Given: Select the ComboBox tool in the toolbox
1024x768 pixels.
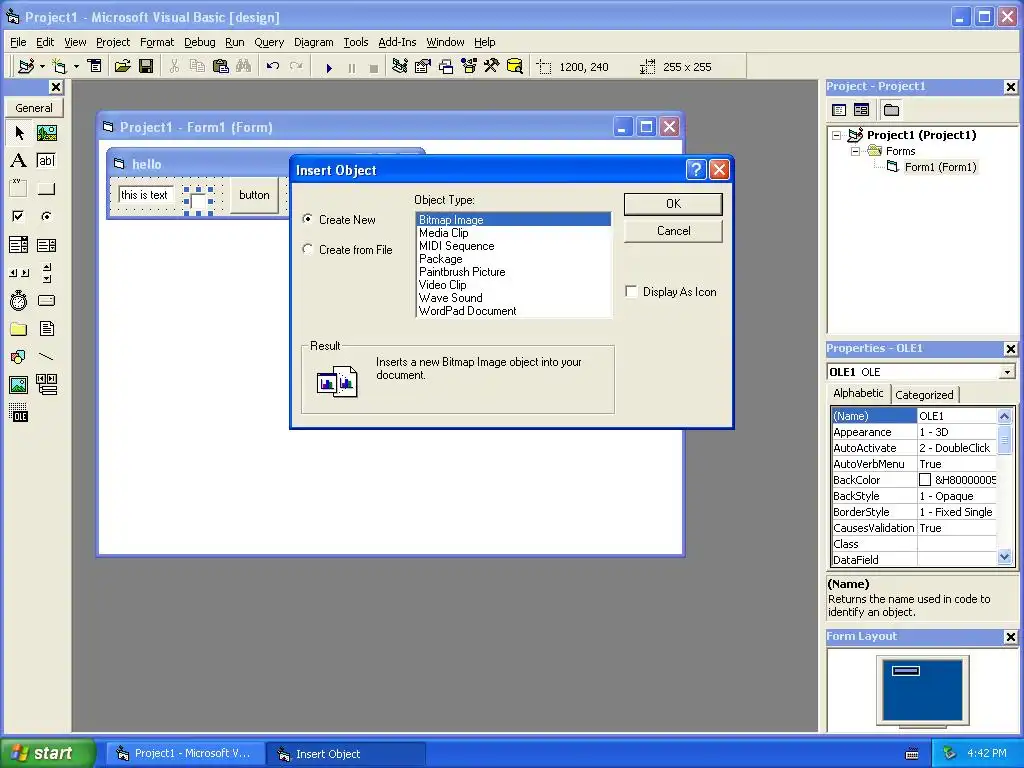Looking at the screenshot, I should [19, 245].
